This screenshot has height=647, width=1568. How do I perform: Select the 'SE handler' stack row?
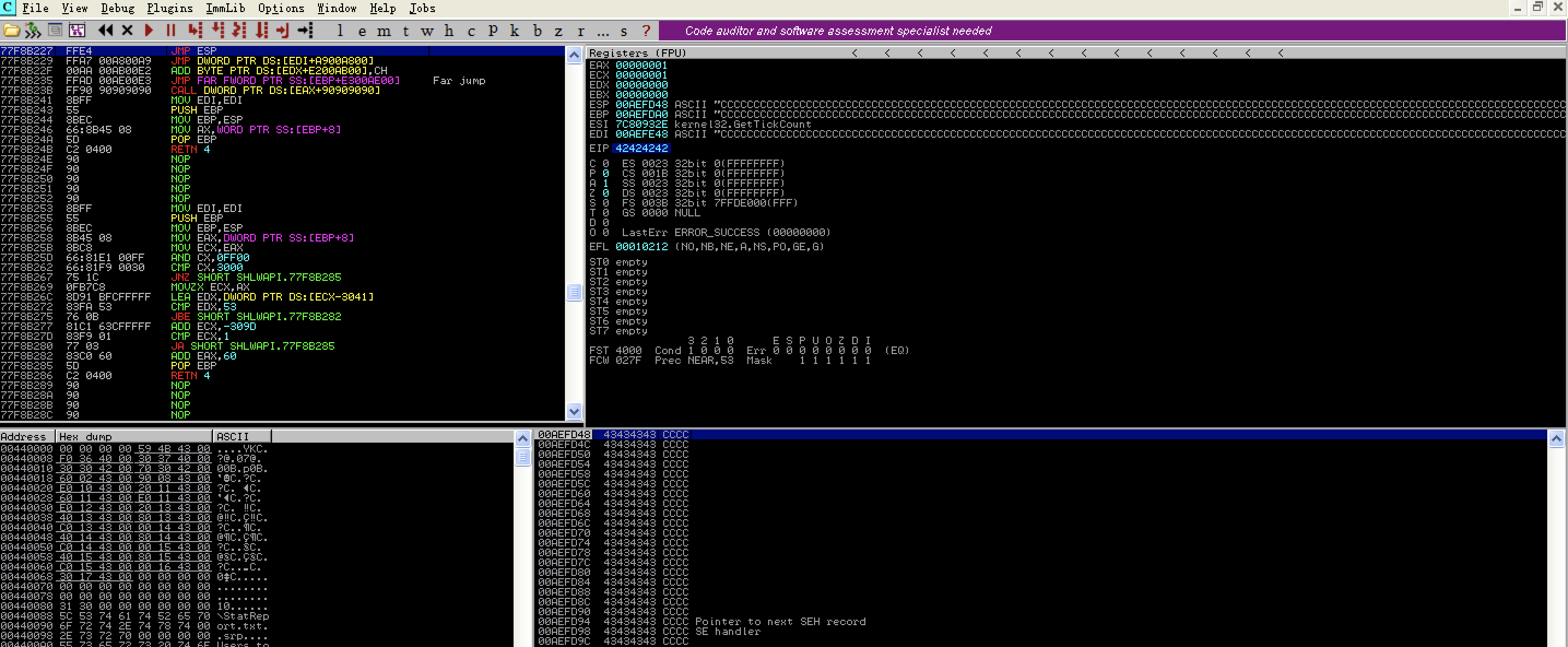[1041, 631]
